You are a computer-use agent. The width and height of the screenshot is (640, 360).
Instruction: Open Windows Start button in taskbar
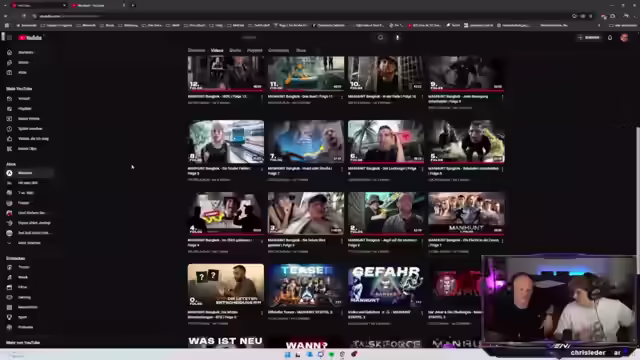tap(287, 354)
